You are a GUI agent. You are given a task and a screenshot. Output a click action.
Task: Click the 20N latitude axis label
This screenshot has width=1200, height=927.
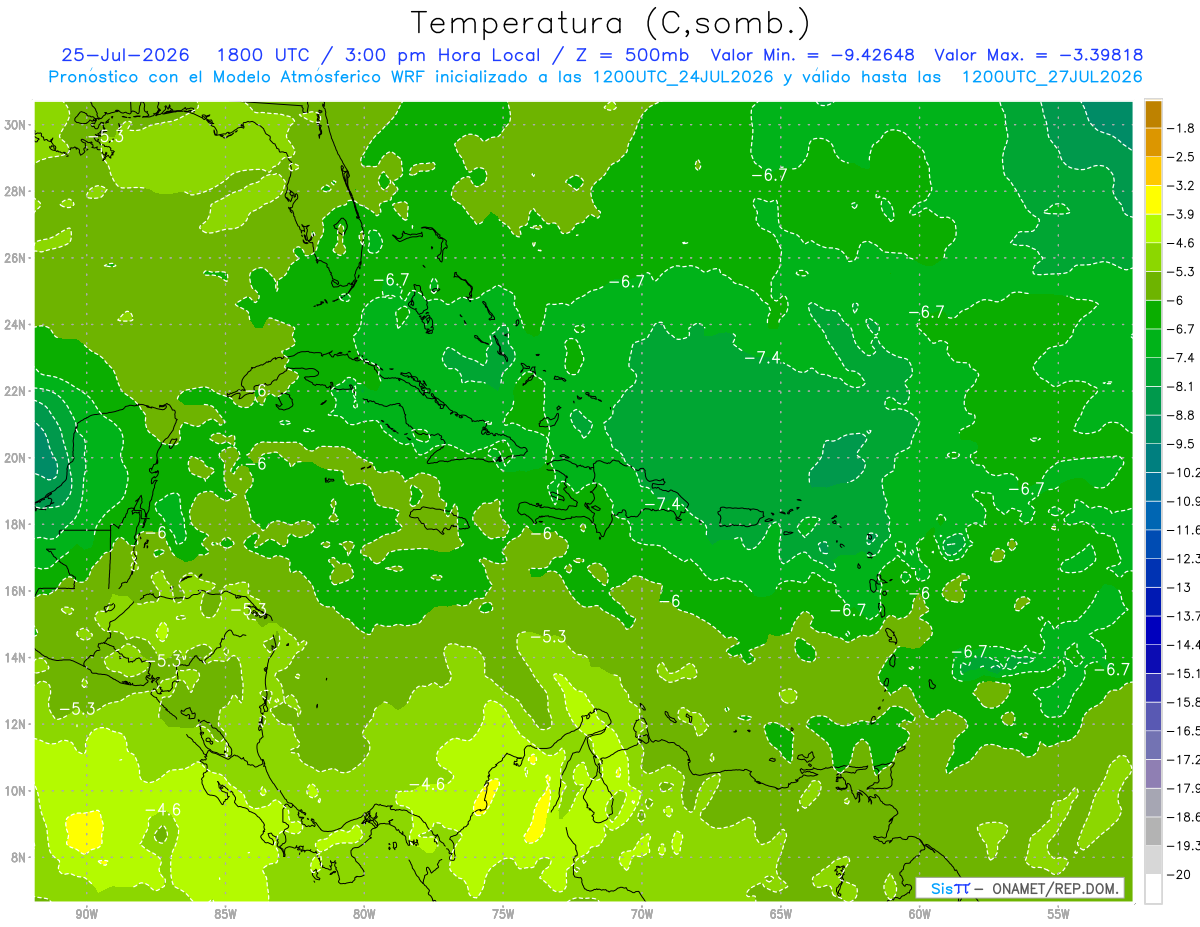coord(17,458)
